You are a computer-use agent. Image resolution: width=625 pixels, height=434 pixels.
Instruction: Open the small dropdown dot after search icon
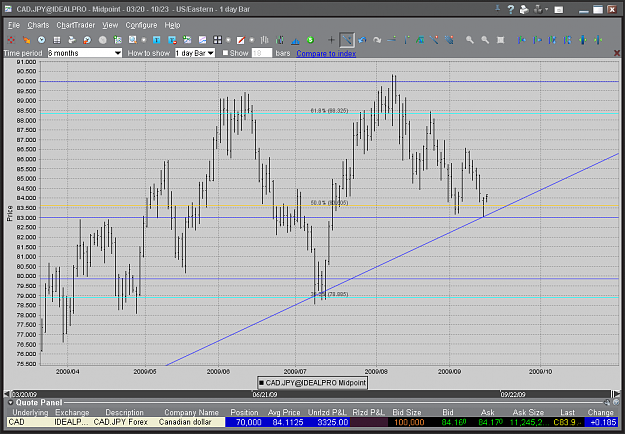point(144,40)
